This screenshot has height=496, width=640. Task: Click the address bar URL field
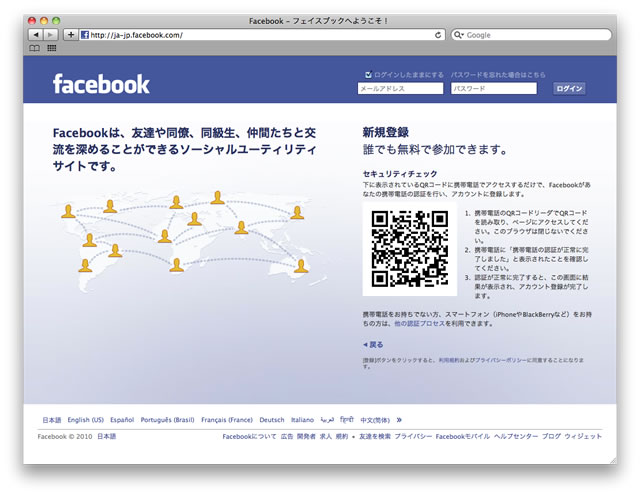(x=261, y=35)
